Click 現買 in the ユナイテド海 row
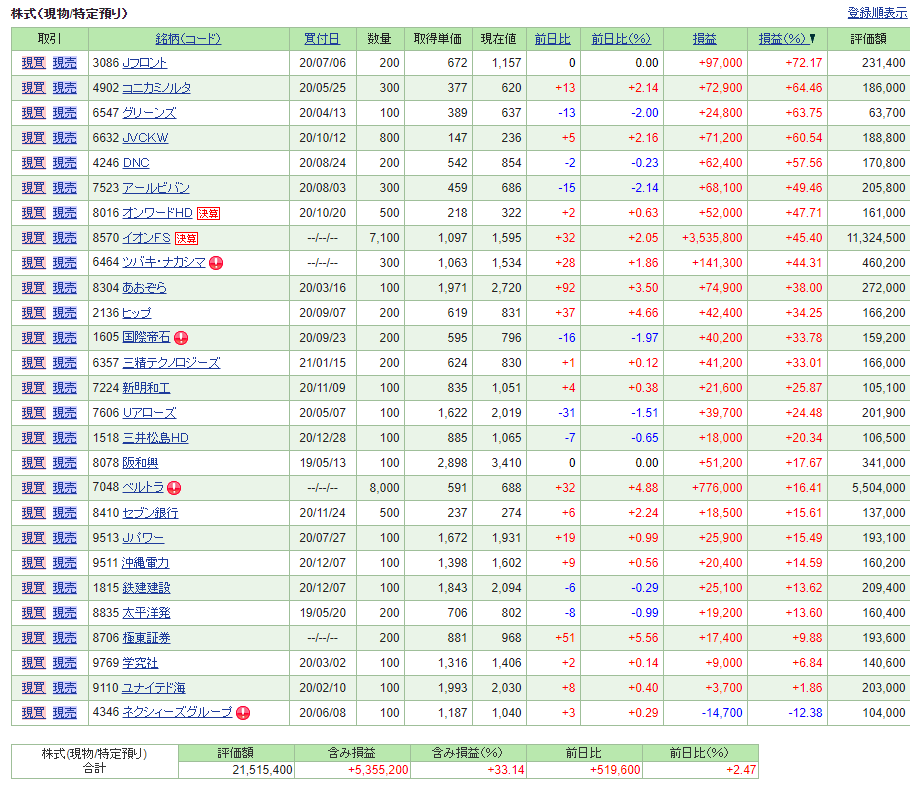This screenshot has width=910, height=785. pos(33,686)
